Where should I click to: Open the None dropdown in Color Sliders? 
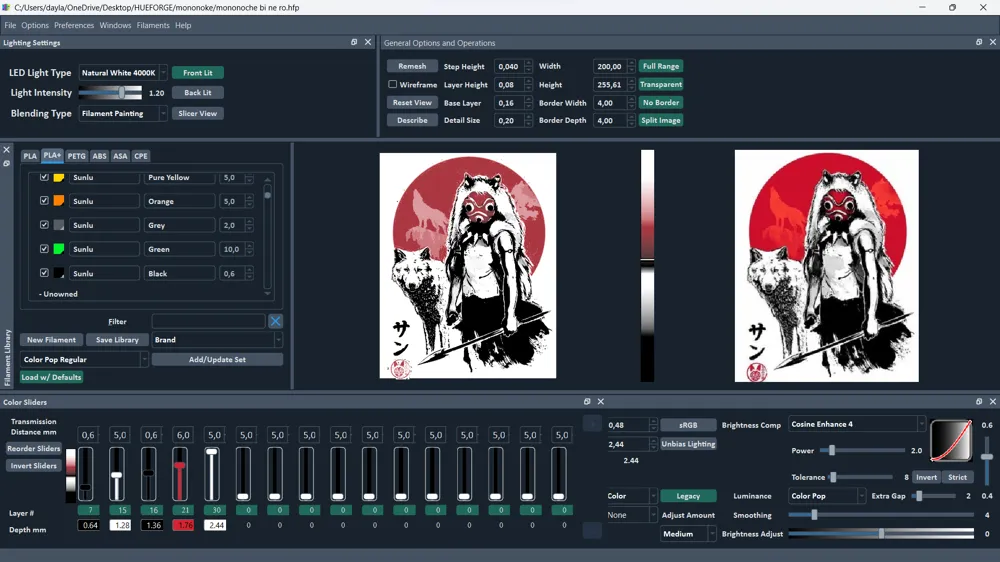631,515
